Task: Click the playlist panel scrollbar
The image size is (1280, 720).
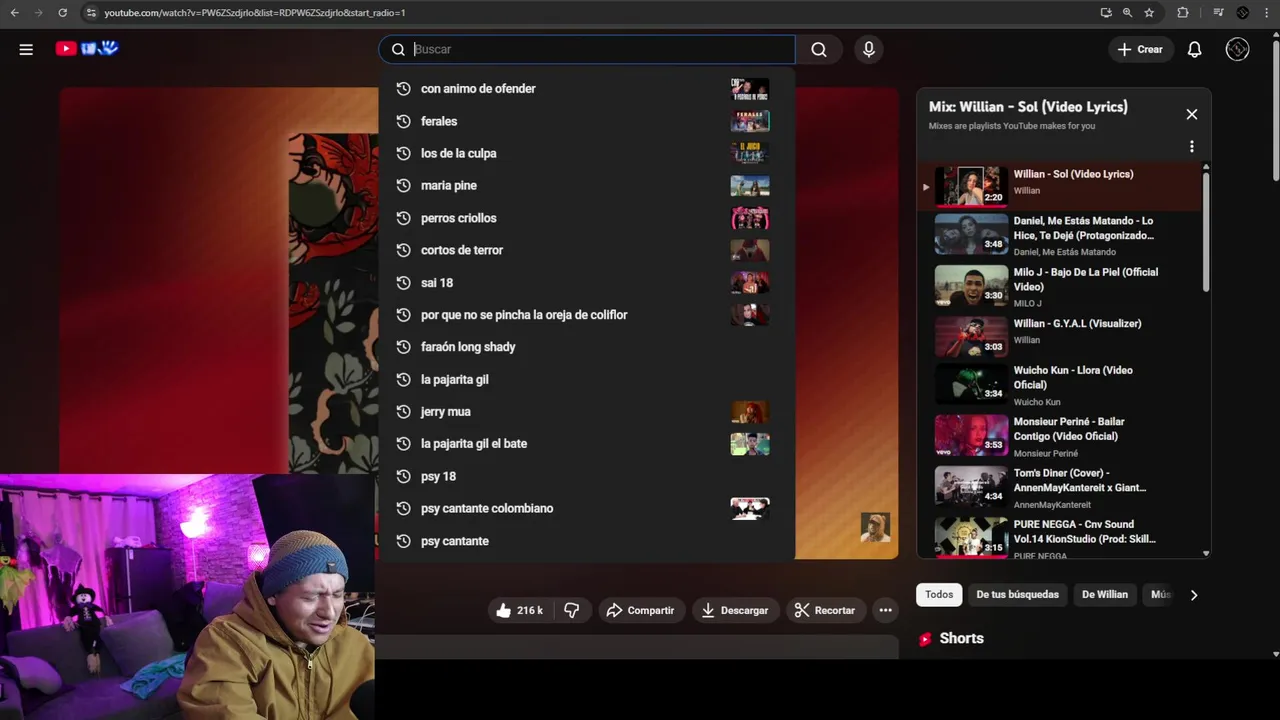Action: 1206,232
